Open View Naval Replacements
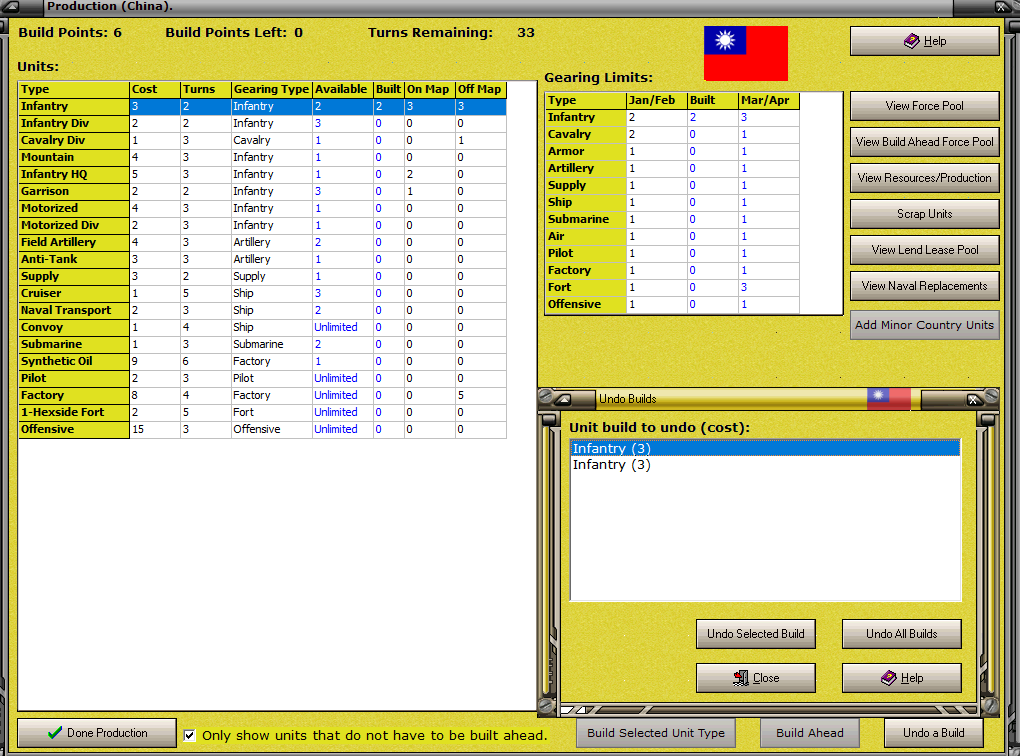Image resolution: width=1020 pixels, height=756 pixels. (924, 286)
